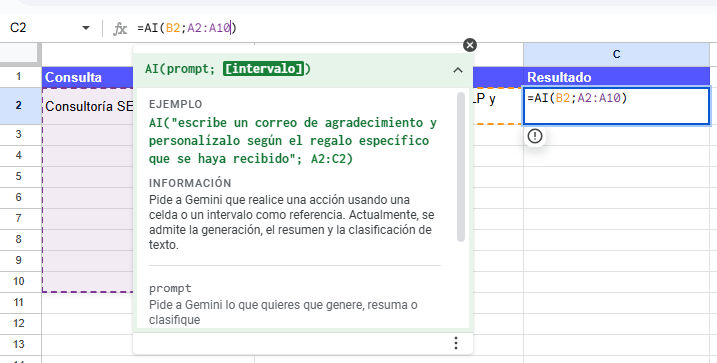Select row 10 header
The height and width of the screenshot is (363, 717).
point(19,282)
